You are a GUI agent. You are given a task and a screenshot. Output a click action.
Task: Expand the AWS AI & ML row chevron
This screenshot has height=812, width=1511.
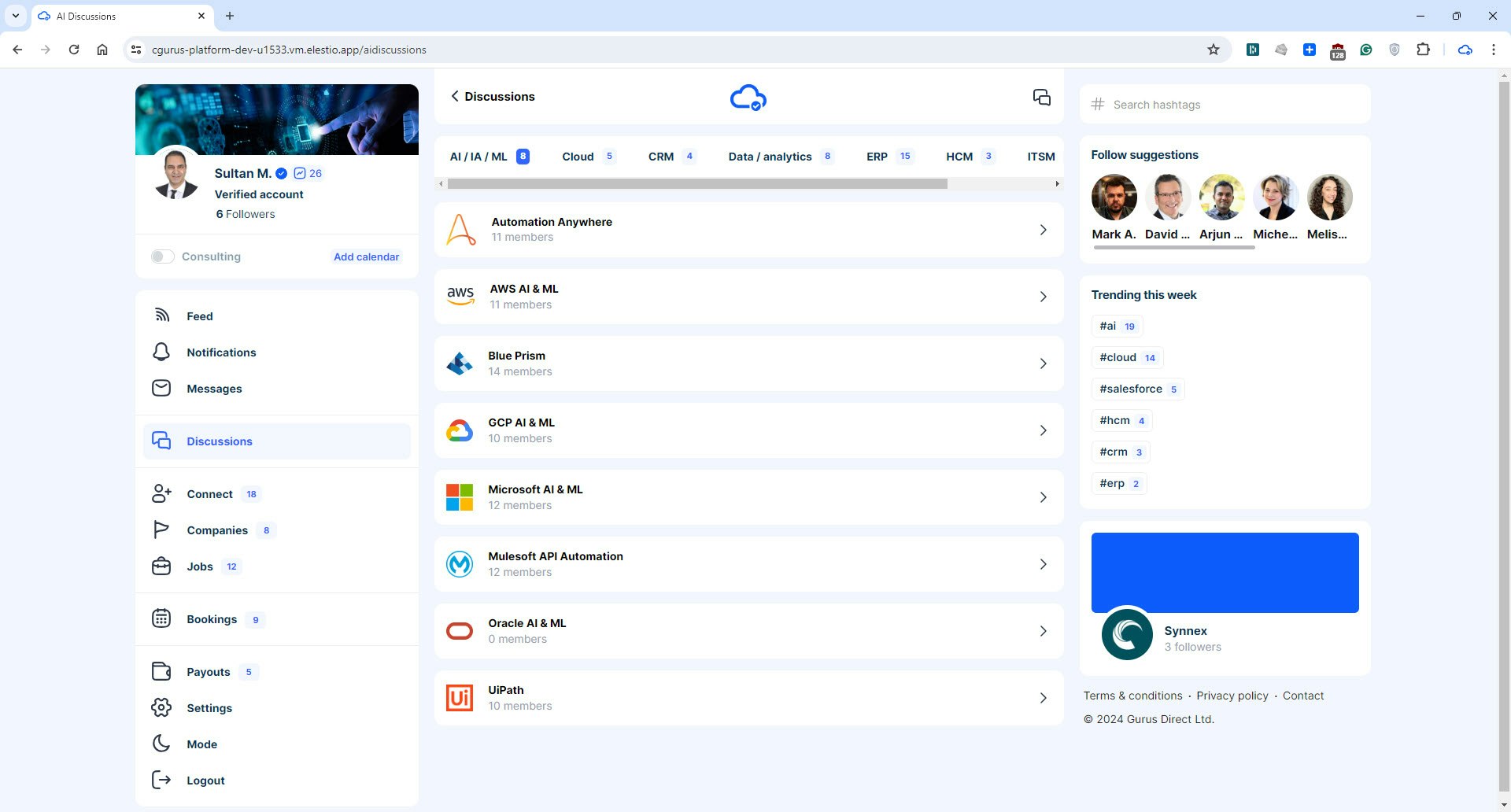[x=1044, y=297]
